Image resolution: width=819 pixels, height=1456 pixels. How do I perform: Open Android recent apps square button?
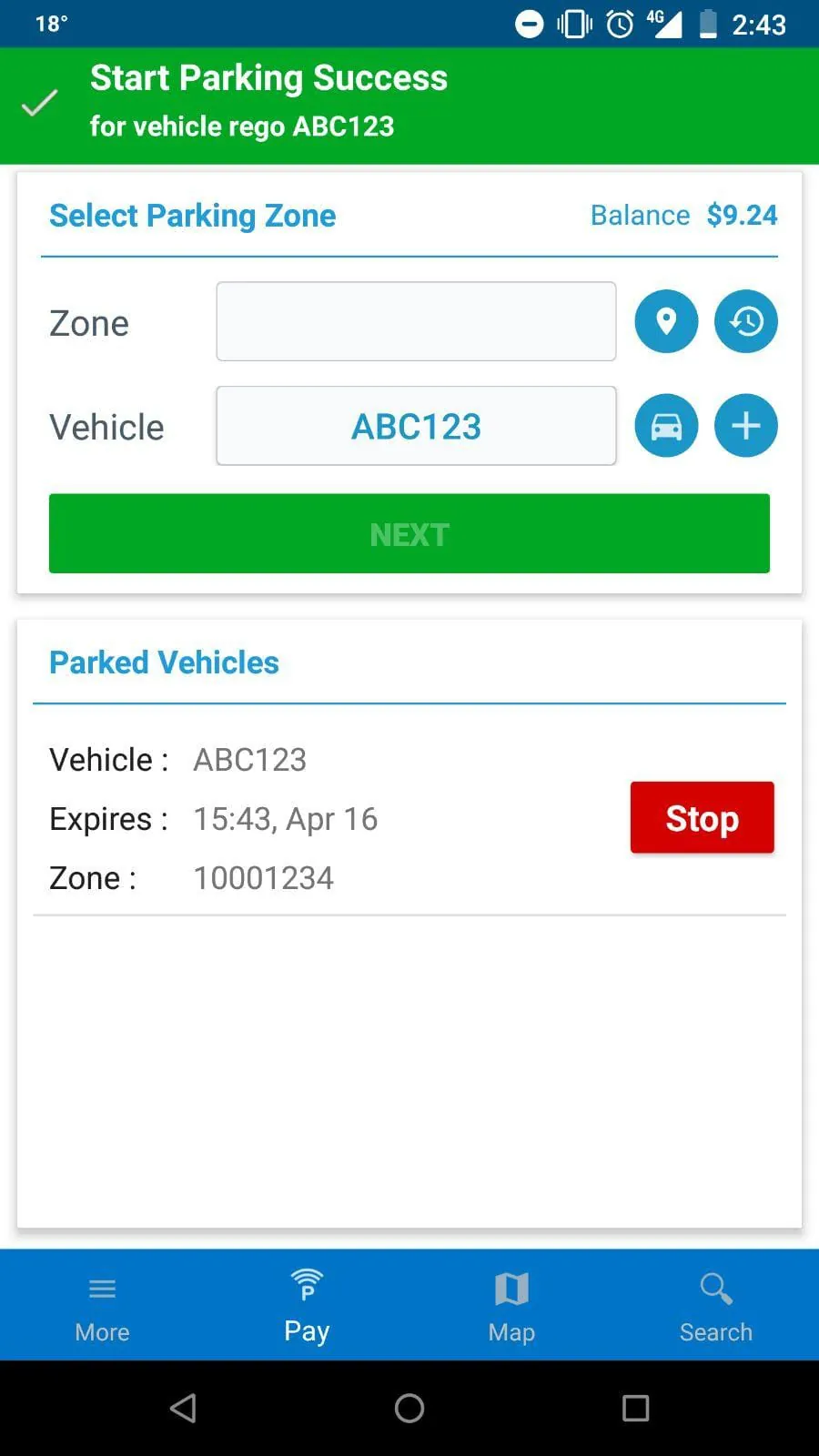tap(635, 1408)
